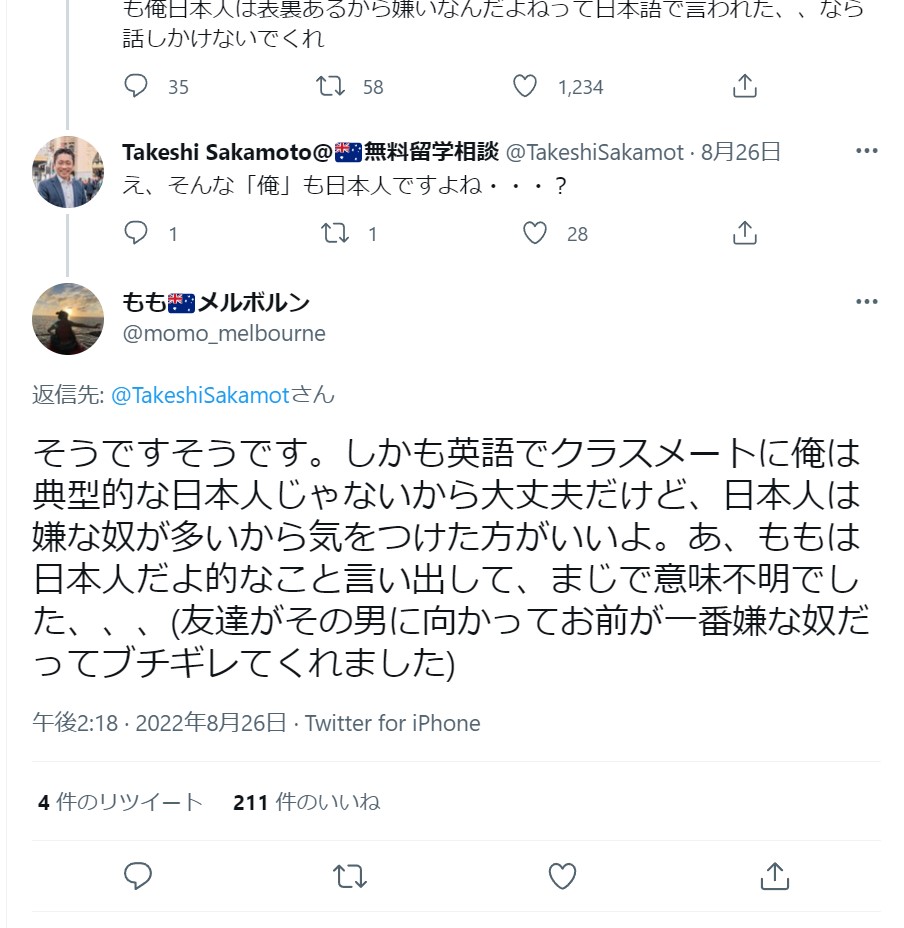Reply to the top tweet with 35 replies

[136, 87]
